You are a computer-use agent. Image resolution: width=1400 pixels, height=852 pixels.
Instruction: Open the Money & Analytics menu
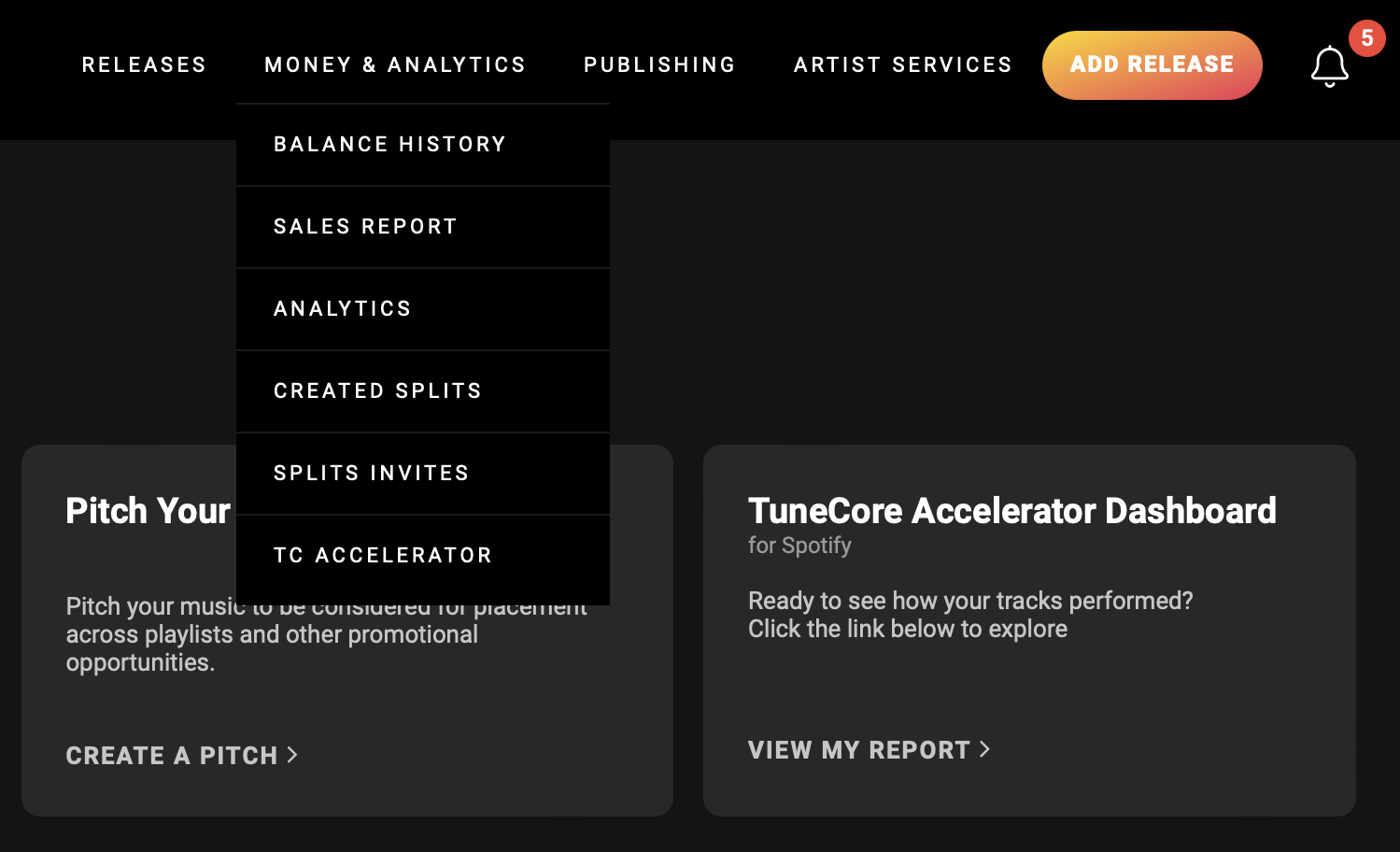coord(394,64)
